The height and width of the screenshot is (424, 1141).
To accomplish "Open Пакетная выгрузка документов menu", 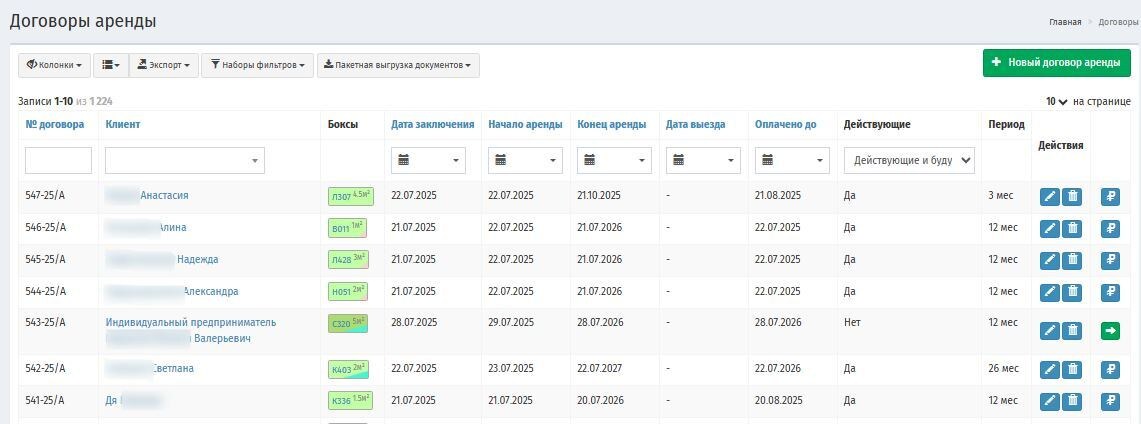I will click(x=398, y=65).
